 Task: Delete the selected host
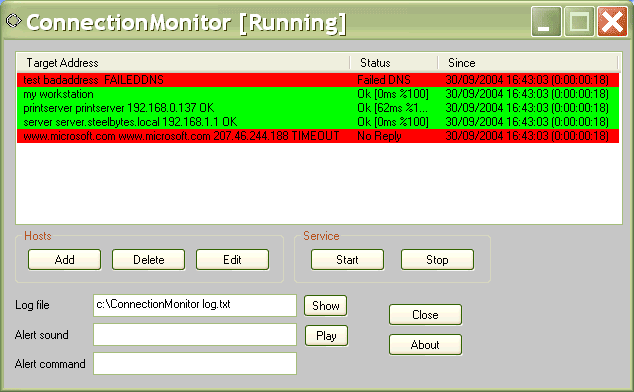pyautogui.click(x=148, y=259)
